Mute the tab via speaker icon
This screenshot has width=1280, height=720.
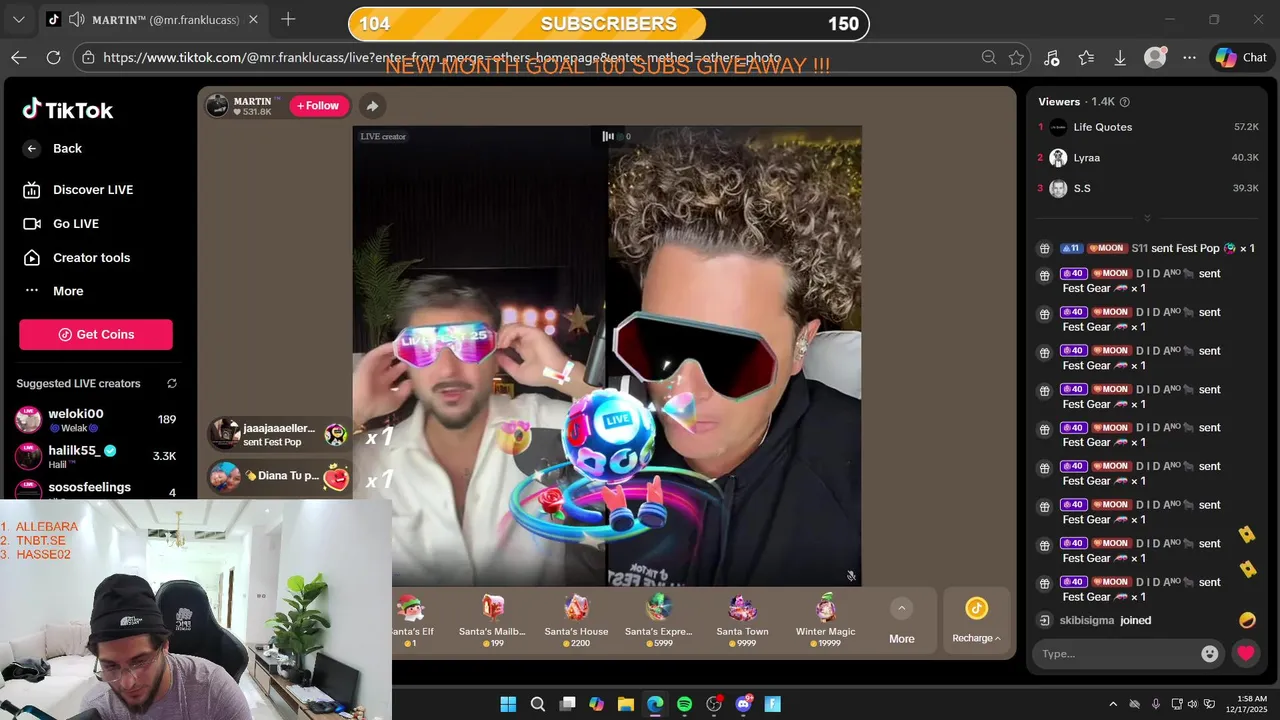click(x=78, y=20)
